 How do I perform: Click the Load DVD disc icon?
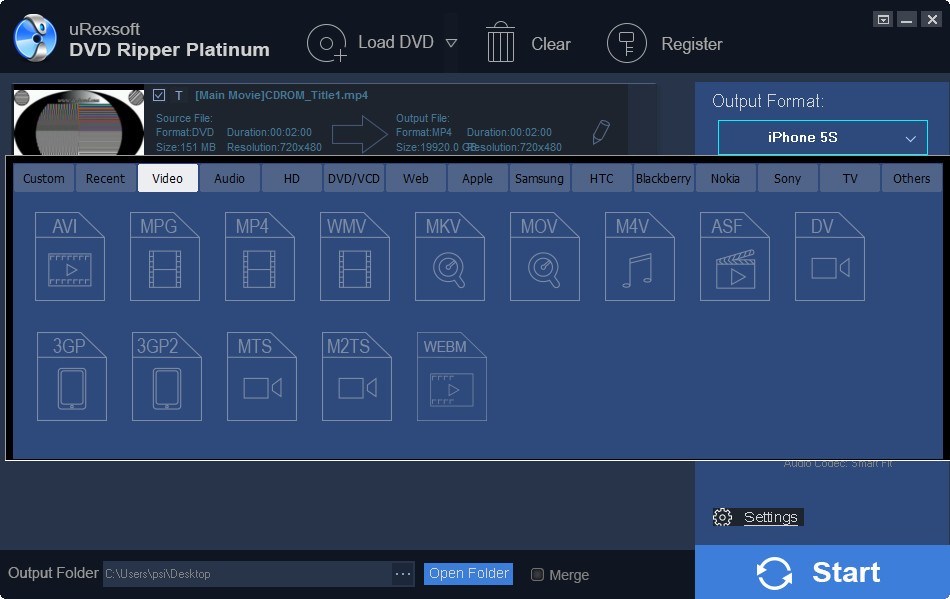pyautogui.click(x=327, y=43)
